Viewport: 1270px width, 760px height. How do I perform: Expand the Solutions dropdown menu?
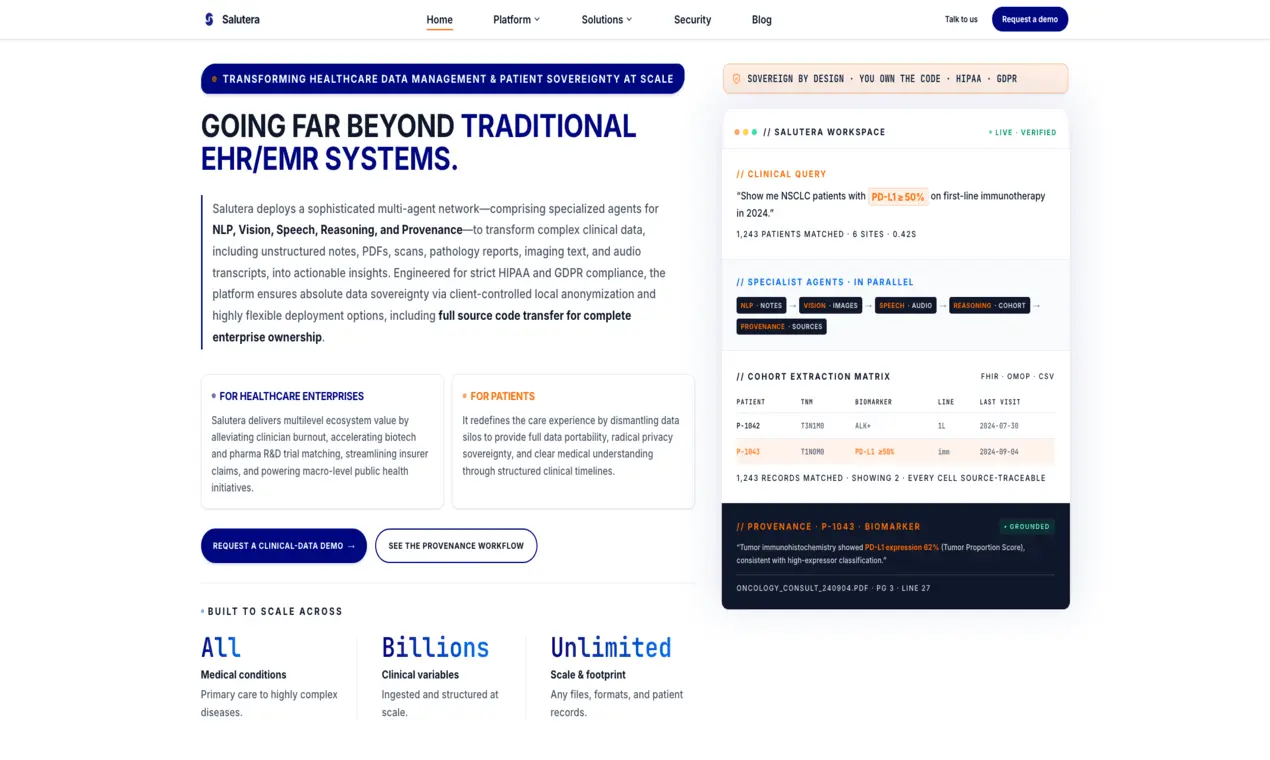(x=607, y=19)
